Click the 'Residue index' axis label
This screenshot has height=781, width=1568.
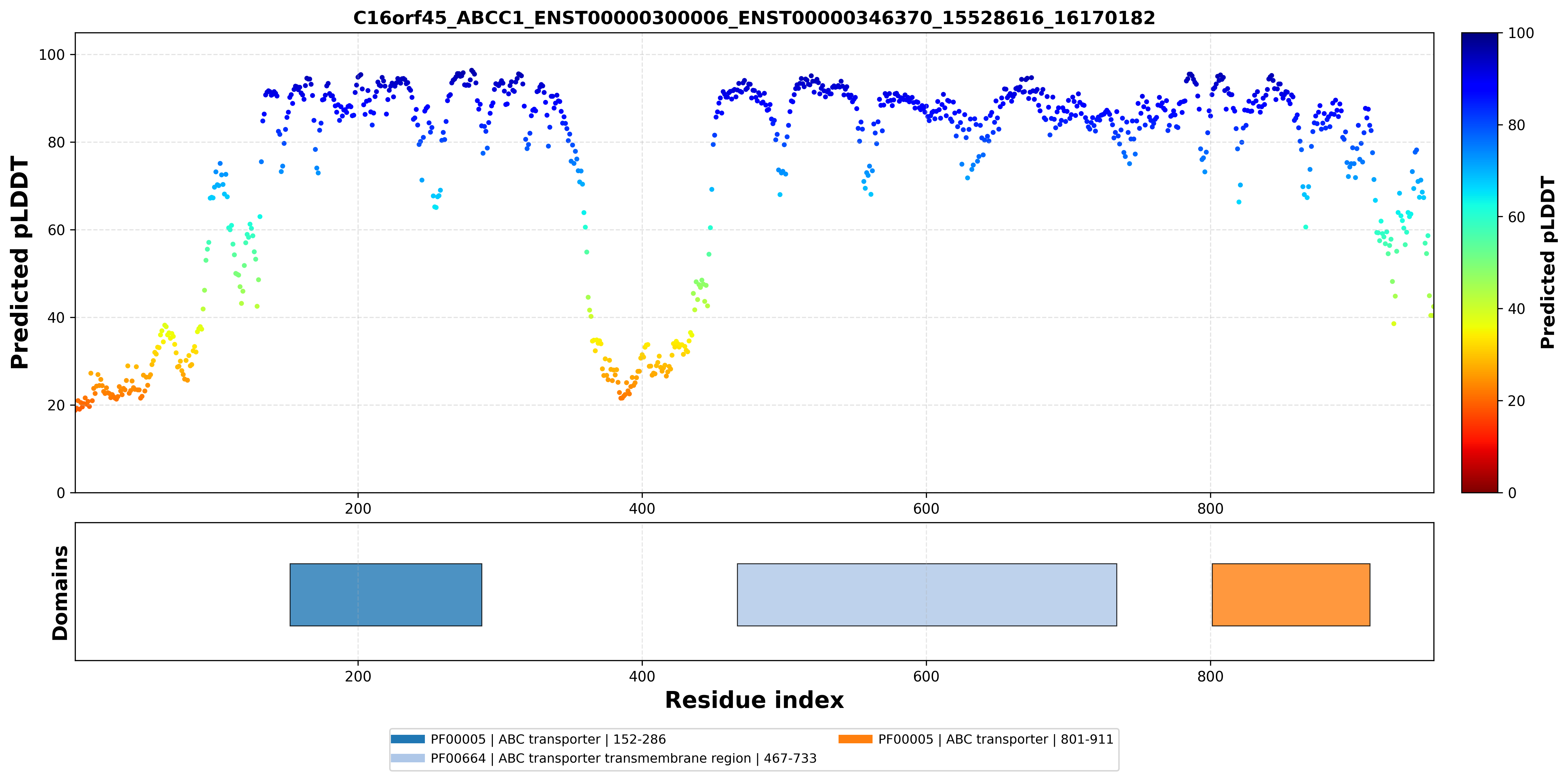754,700
